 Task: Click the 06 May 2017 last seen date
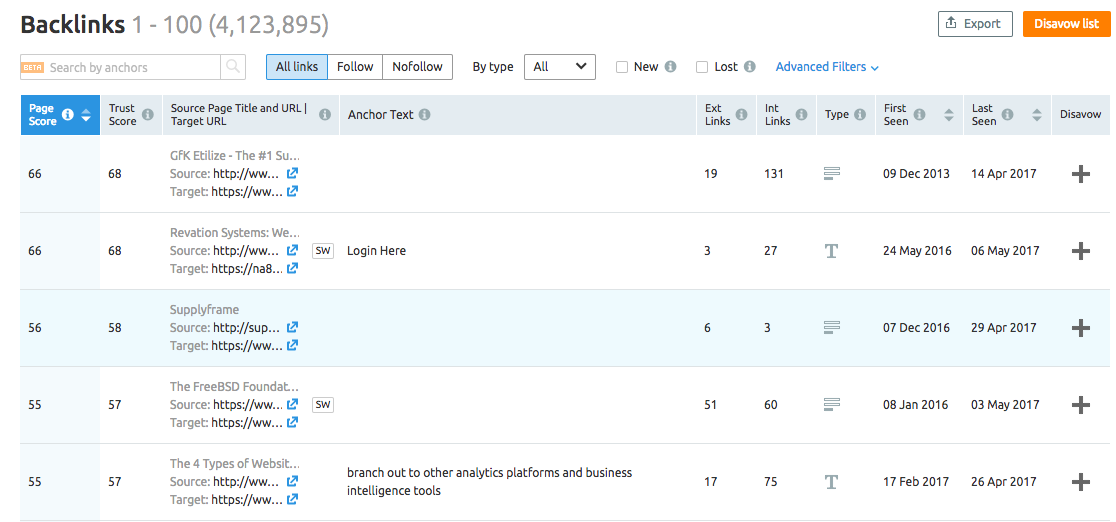1004,251
